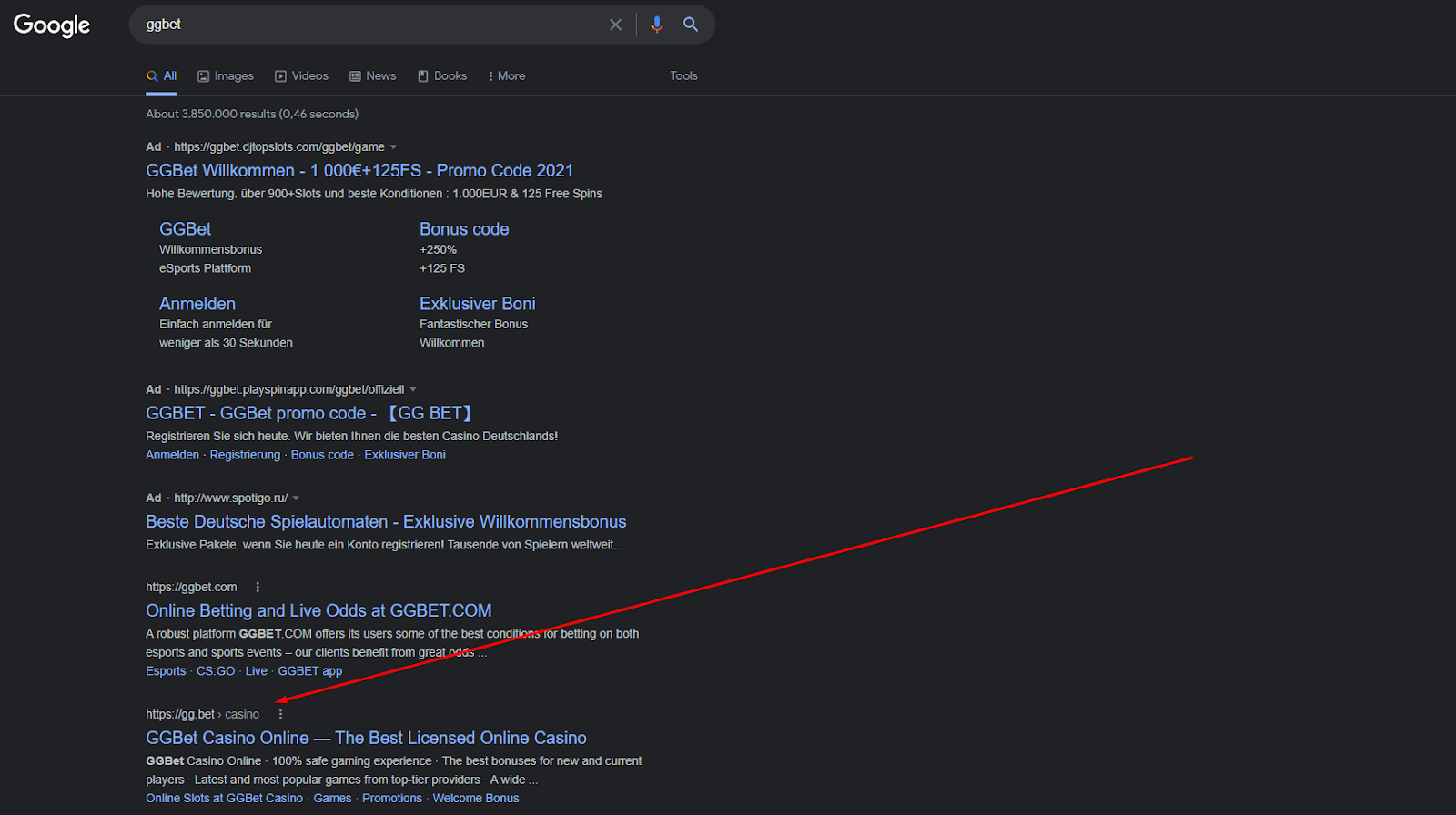Expand the spotigo.ru ad URL dropdown arrow
Screen dimensions: 1456x815
(296, 498)
